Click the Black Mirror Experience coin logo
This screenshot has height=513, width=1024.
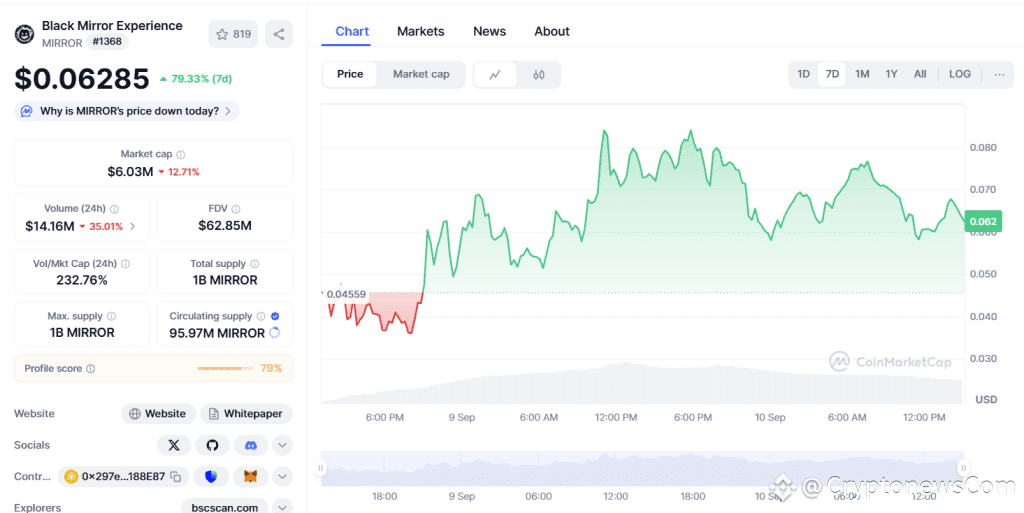pos(25,35)
